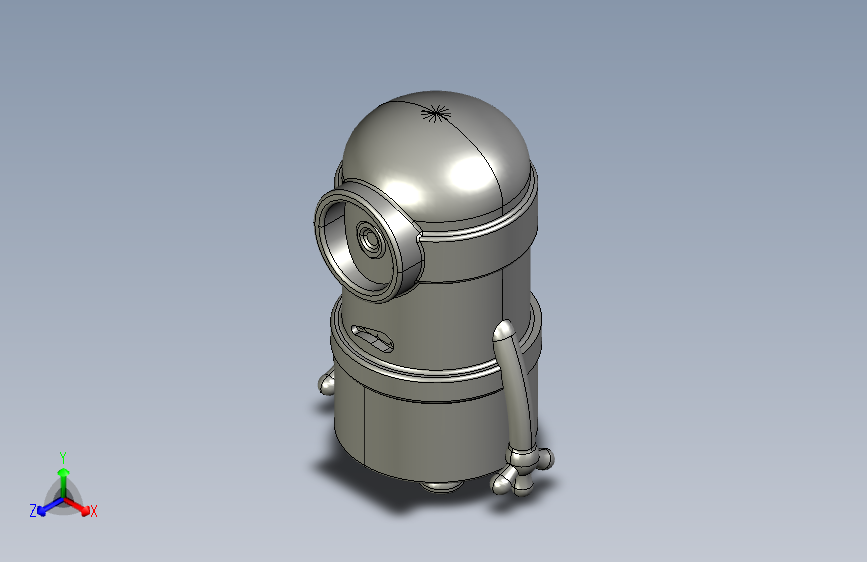Select the domed head surface of the model
This screenshot has height=562, width=867.
pyautogui.click(x=437, y=155)
